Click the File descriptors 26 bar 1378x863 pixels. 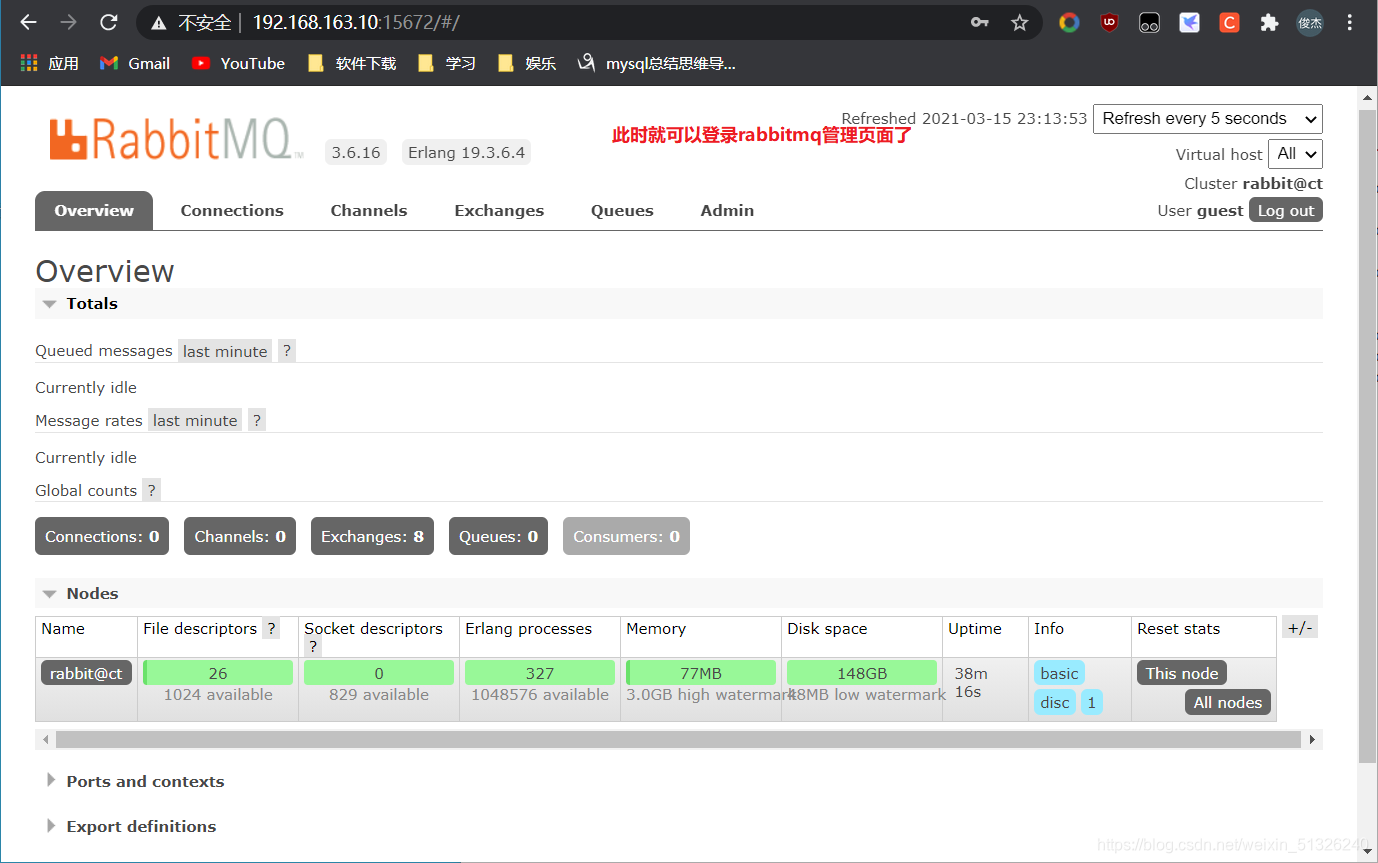tap(218, 673)
